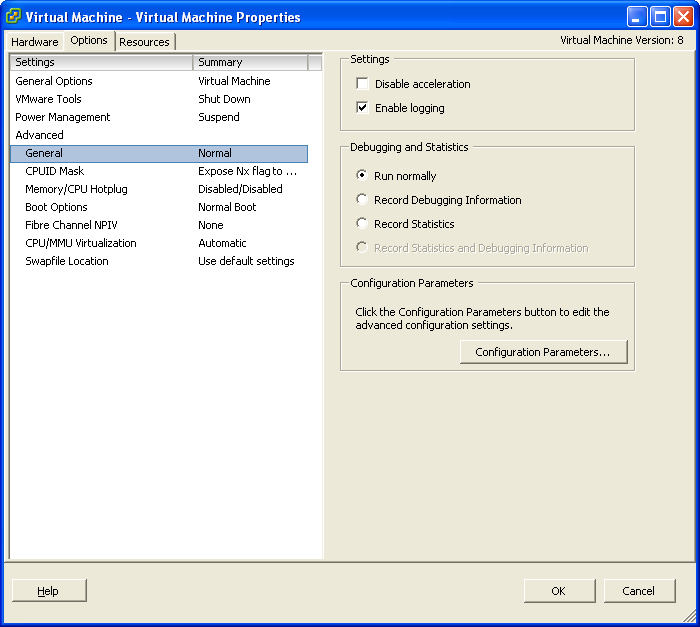The width and height of the screenshot is (700, 627).
Task: Enable the Disable acceleration checkbox
Action: click(x=363, y=84)
